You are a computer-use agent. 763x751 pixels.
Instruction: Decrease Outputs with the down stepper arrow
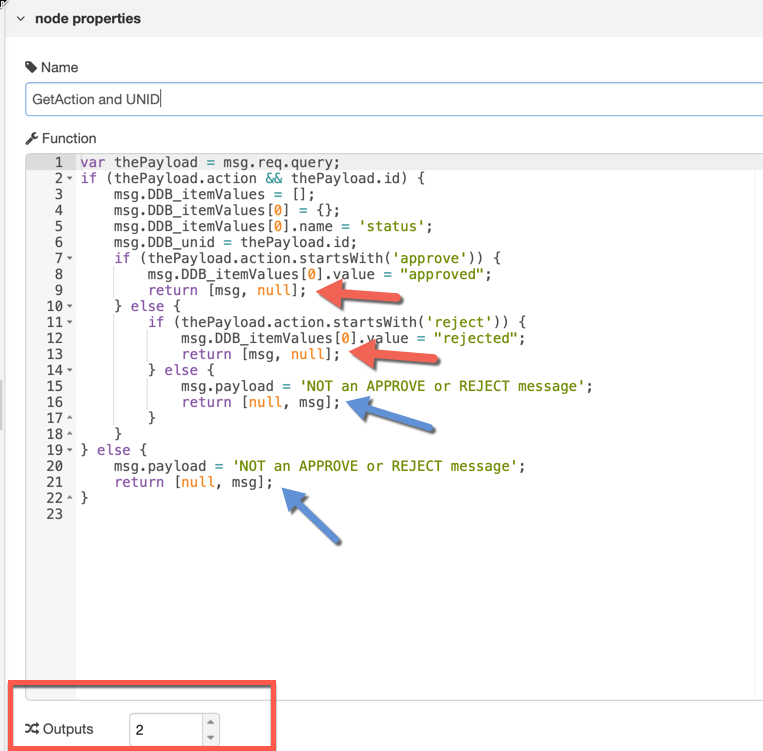(x=210, y=737)
